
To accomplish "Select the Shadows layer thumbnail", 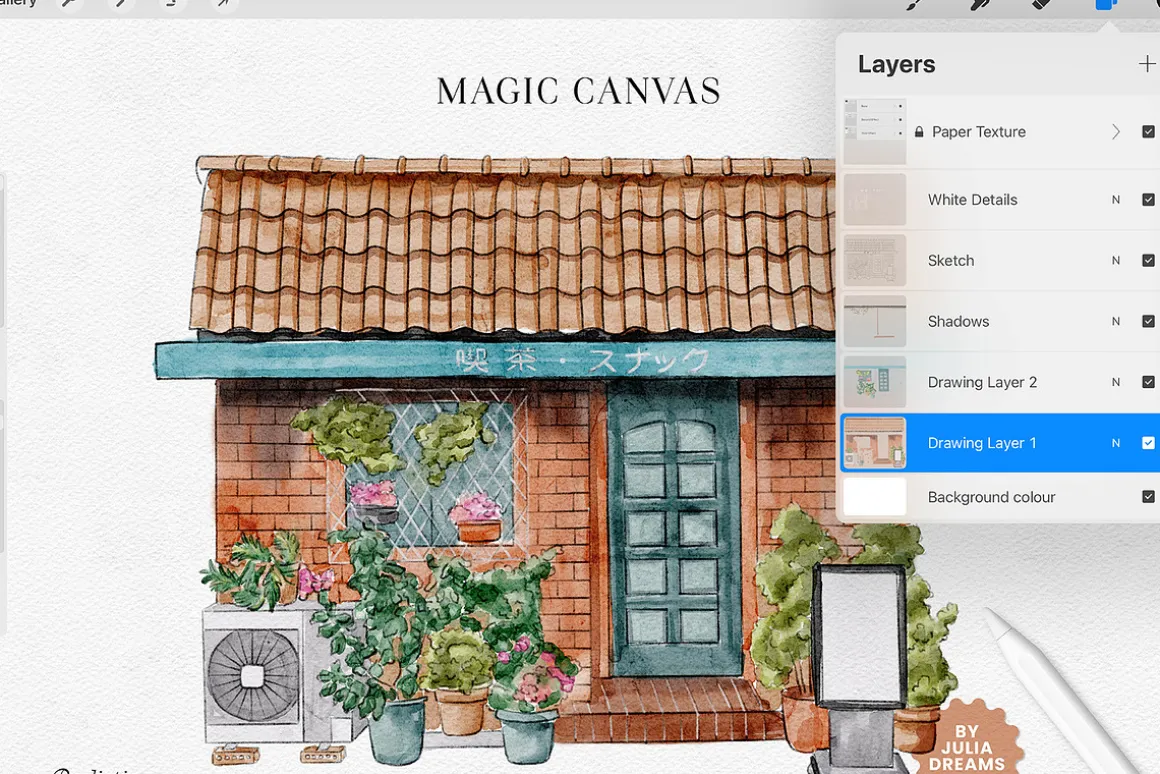I will click(x=874, y=321).
